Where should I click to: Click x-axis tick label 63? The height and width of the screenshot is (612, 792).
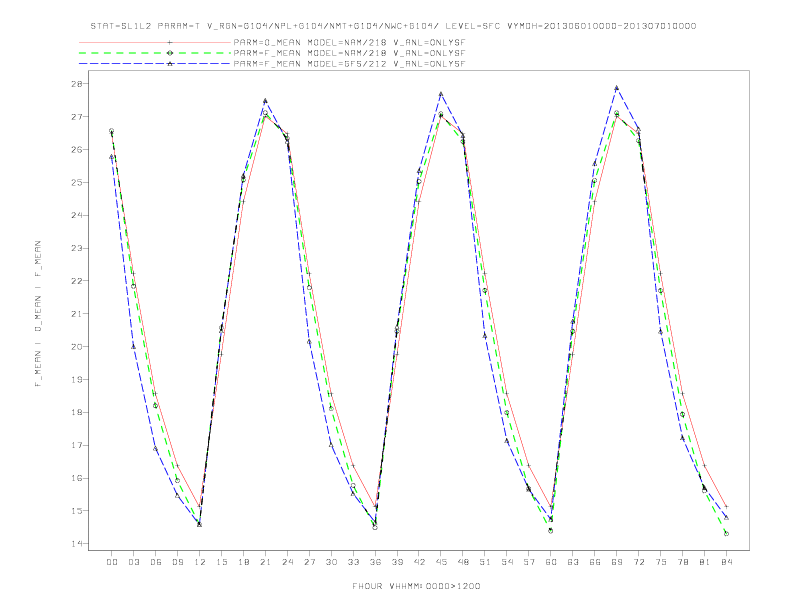[x=573, y=562]
